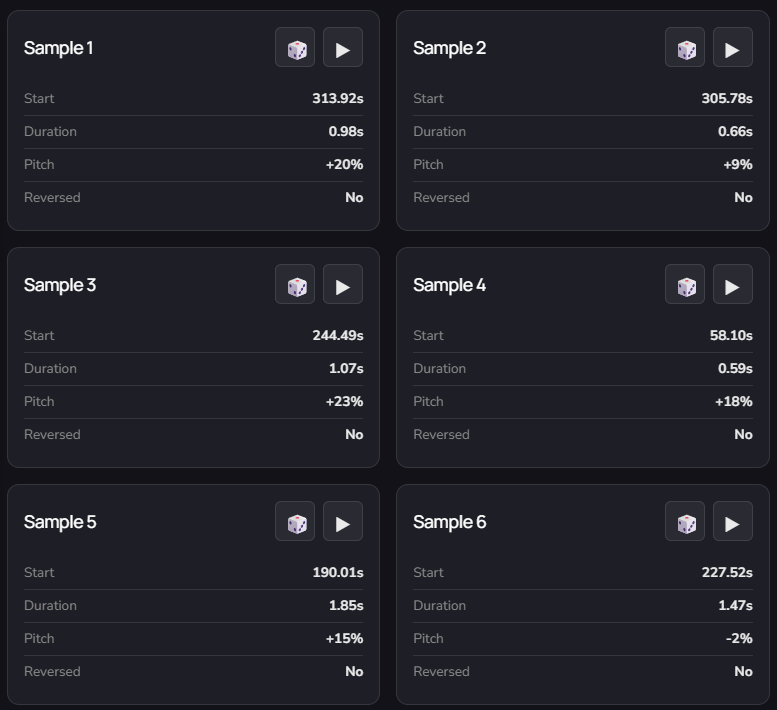This screenshot has width=777, height=710.
Task: Start playback of Sample 5
Action: click(x=343, y=522)
